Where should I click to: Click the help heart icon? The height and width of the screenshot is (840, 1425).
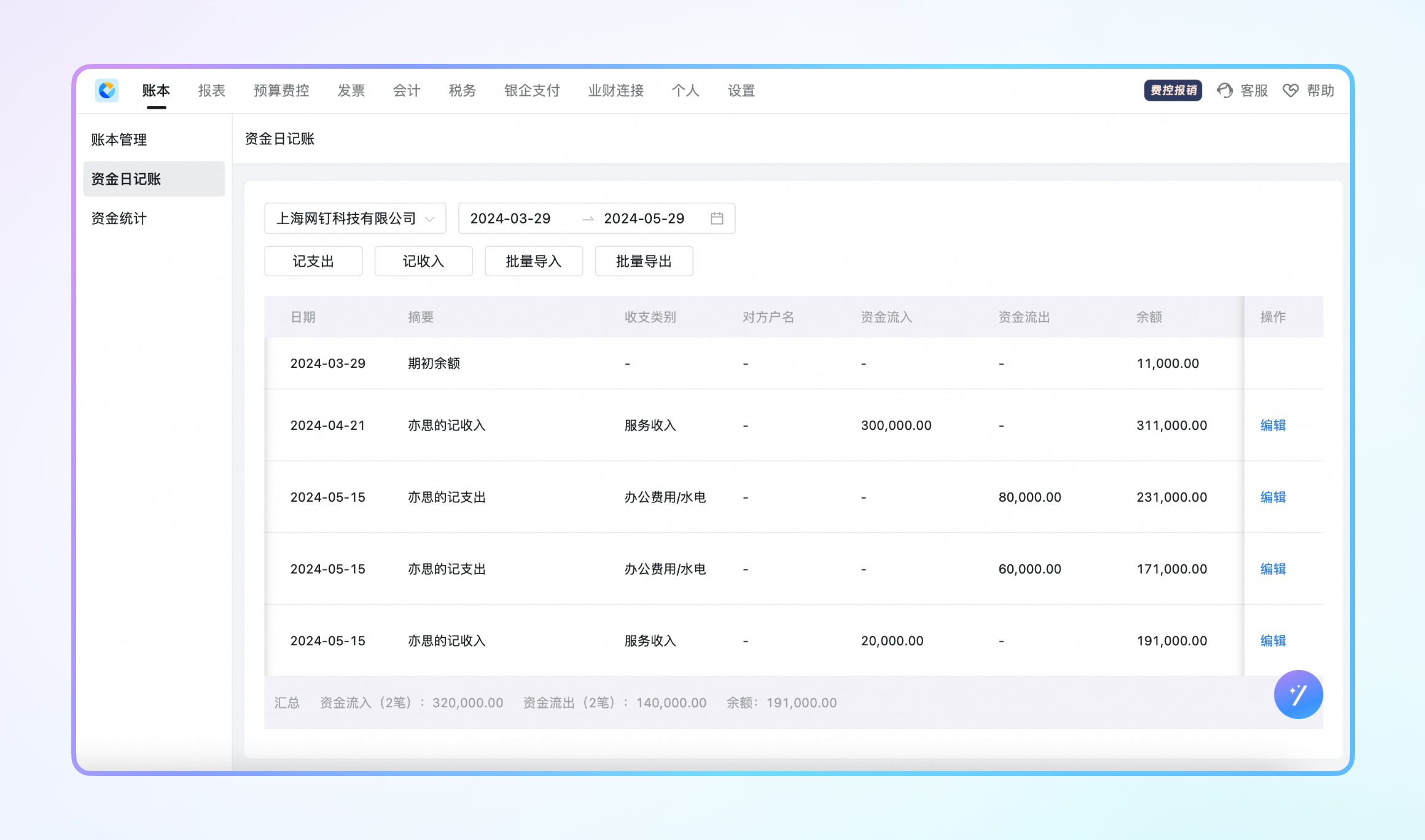(1290, 90)
